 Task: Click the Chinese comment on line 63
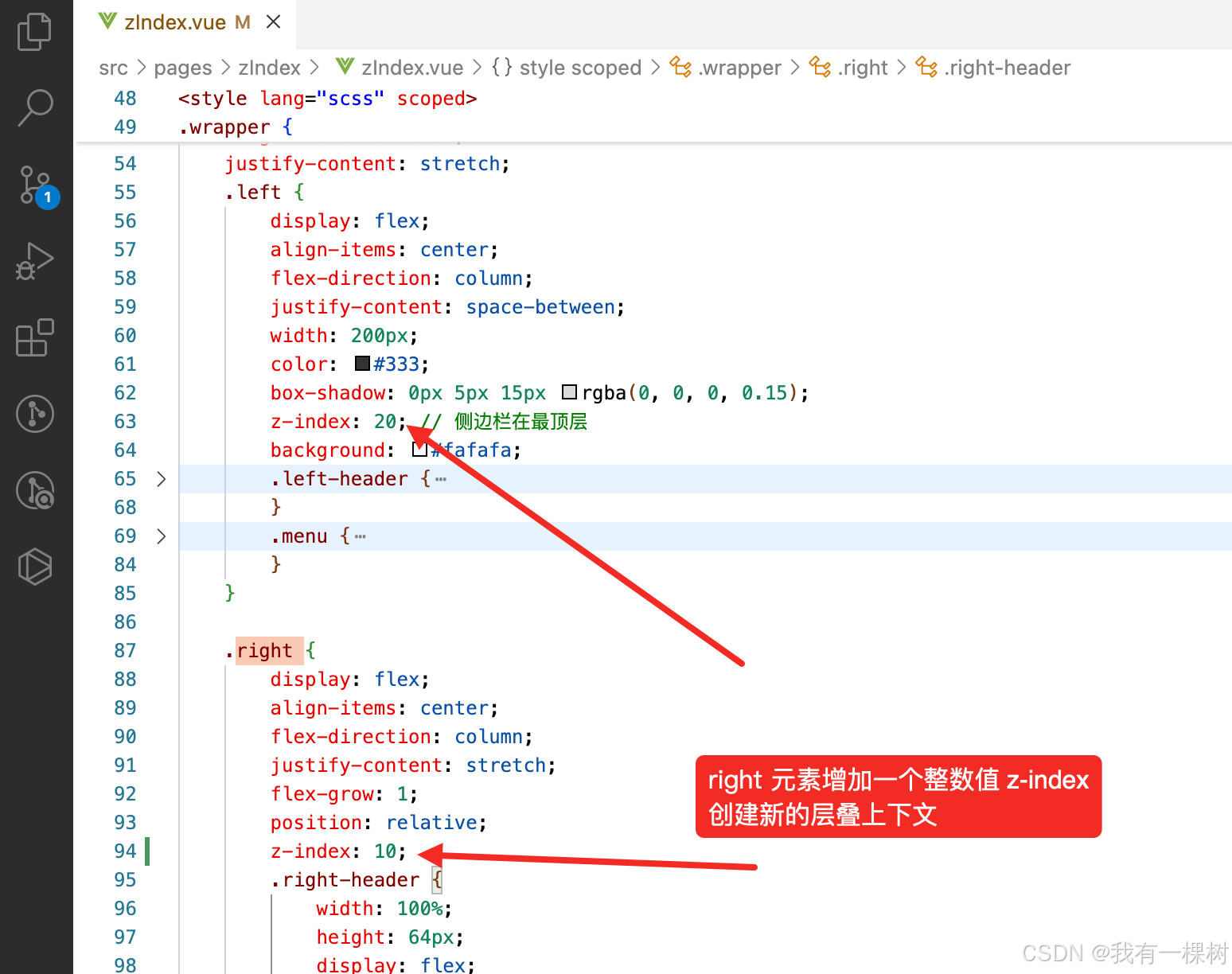505,422
